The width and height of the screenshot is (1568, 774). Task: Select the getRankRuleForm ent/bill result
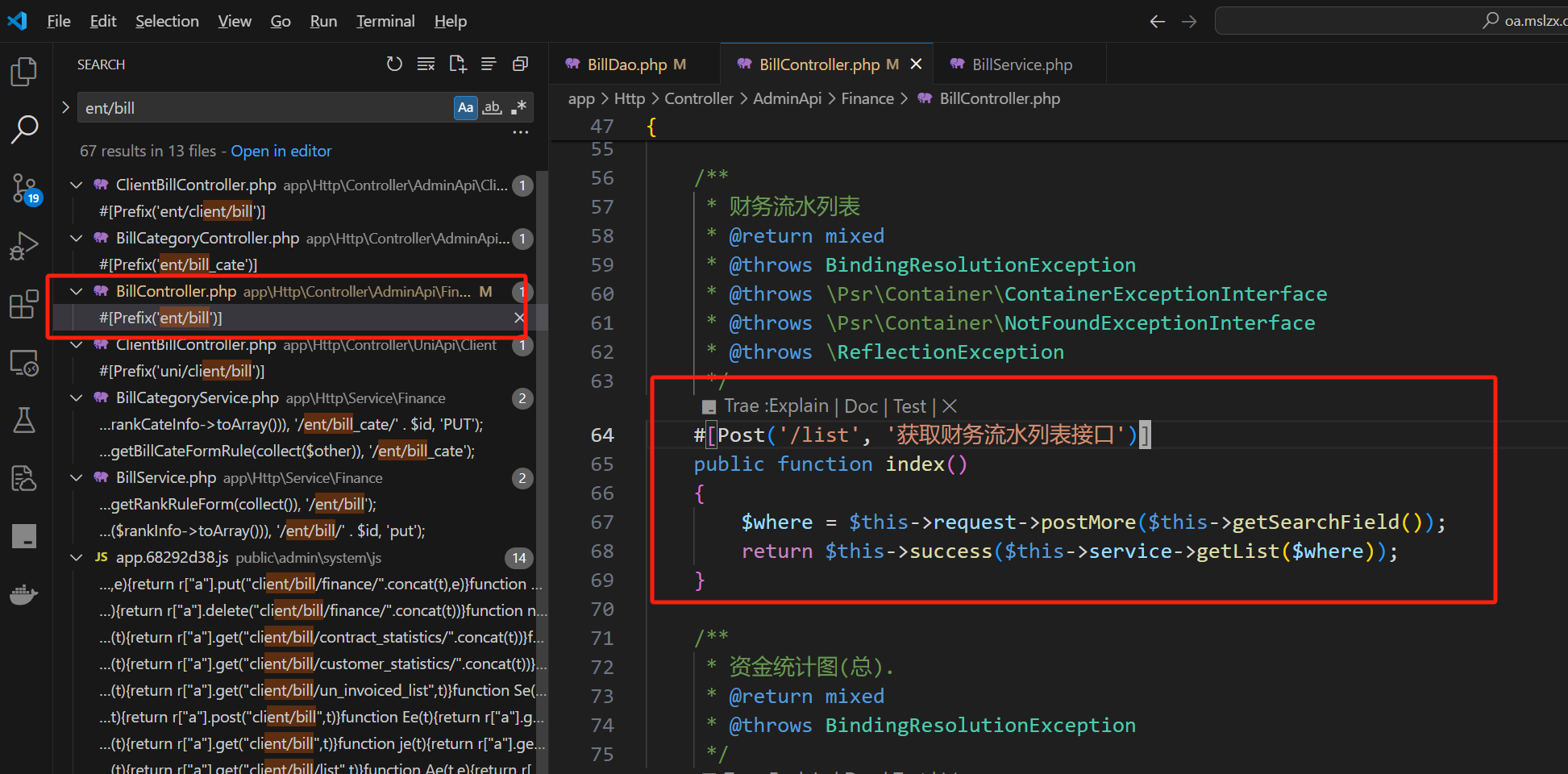pyautogui.click(x=238, y=504)
